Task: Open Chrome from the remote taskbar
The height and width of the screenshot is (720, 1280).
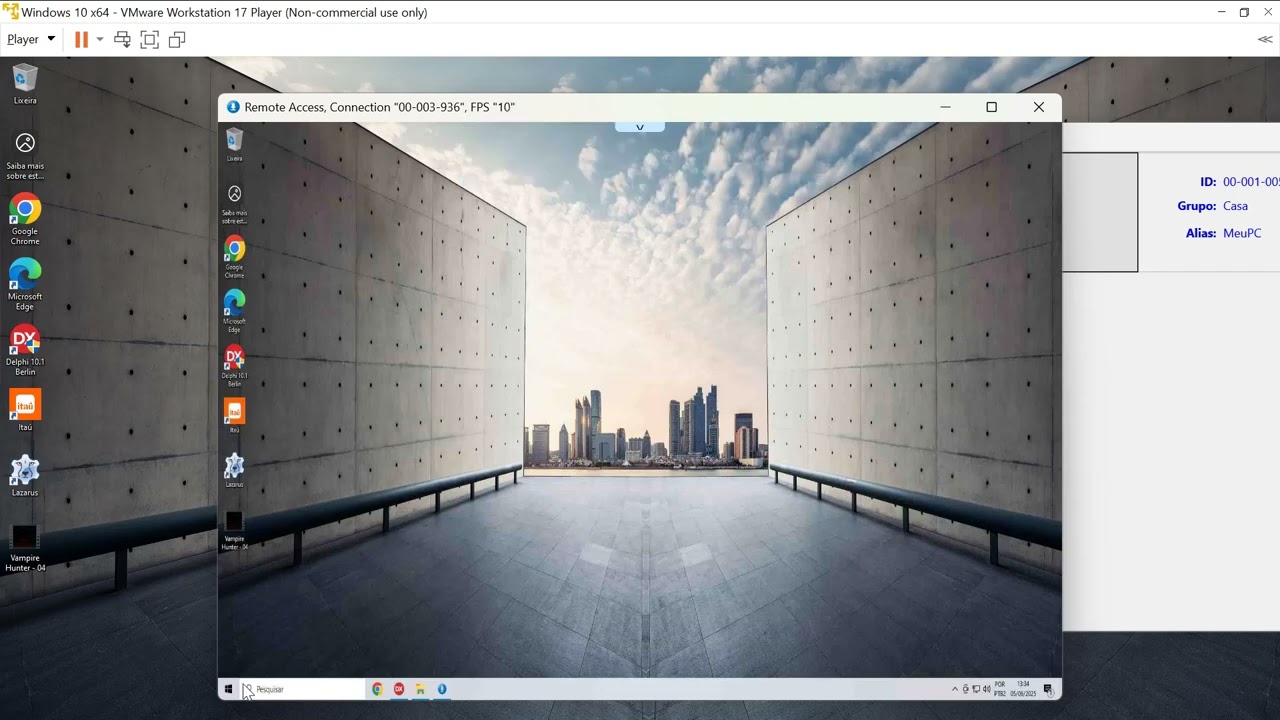Action: click(377, 689)
